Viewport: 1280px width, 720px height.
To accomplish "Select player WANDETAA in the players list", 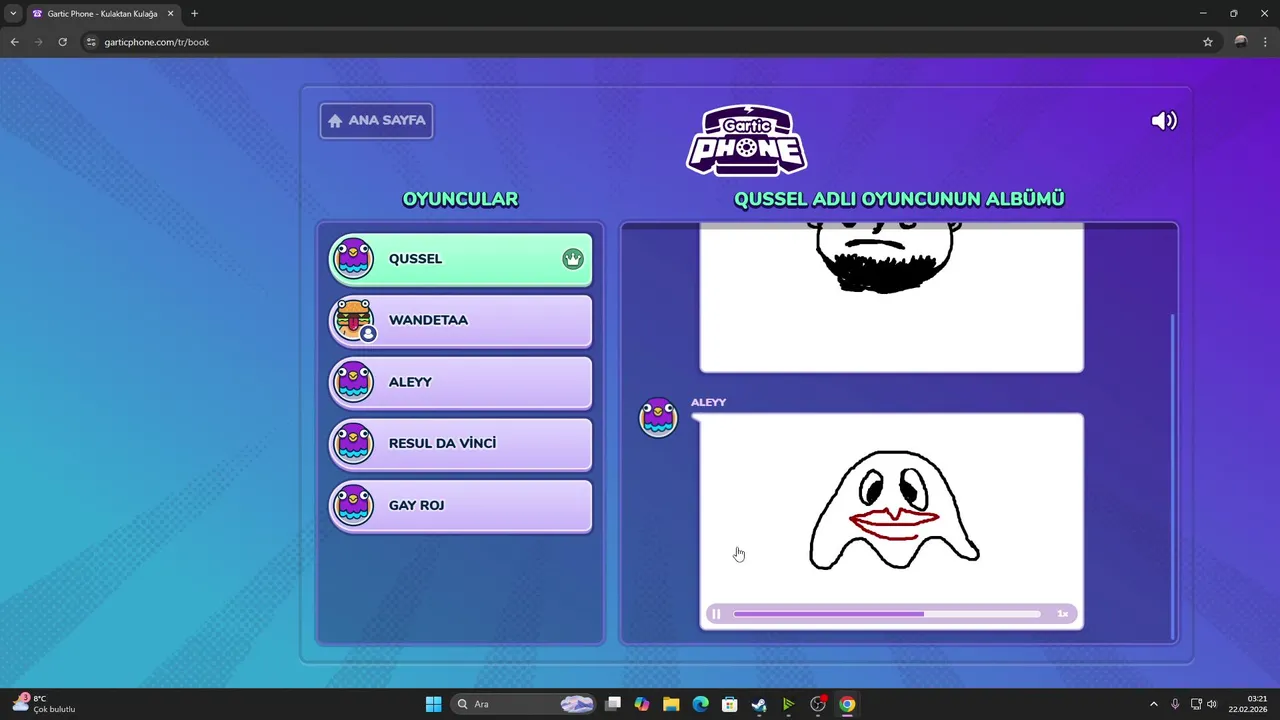I will 460,321.
